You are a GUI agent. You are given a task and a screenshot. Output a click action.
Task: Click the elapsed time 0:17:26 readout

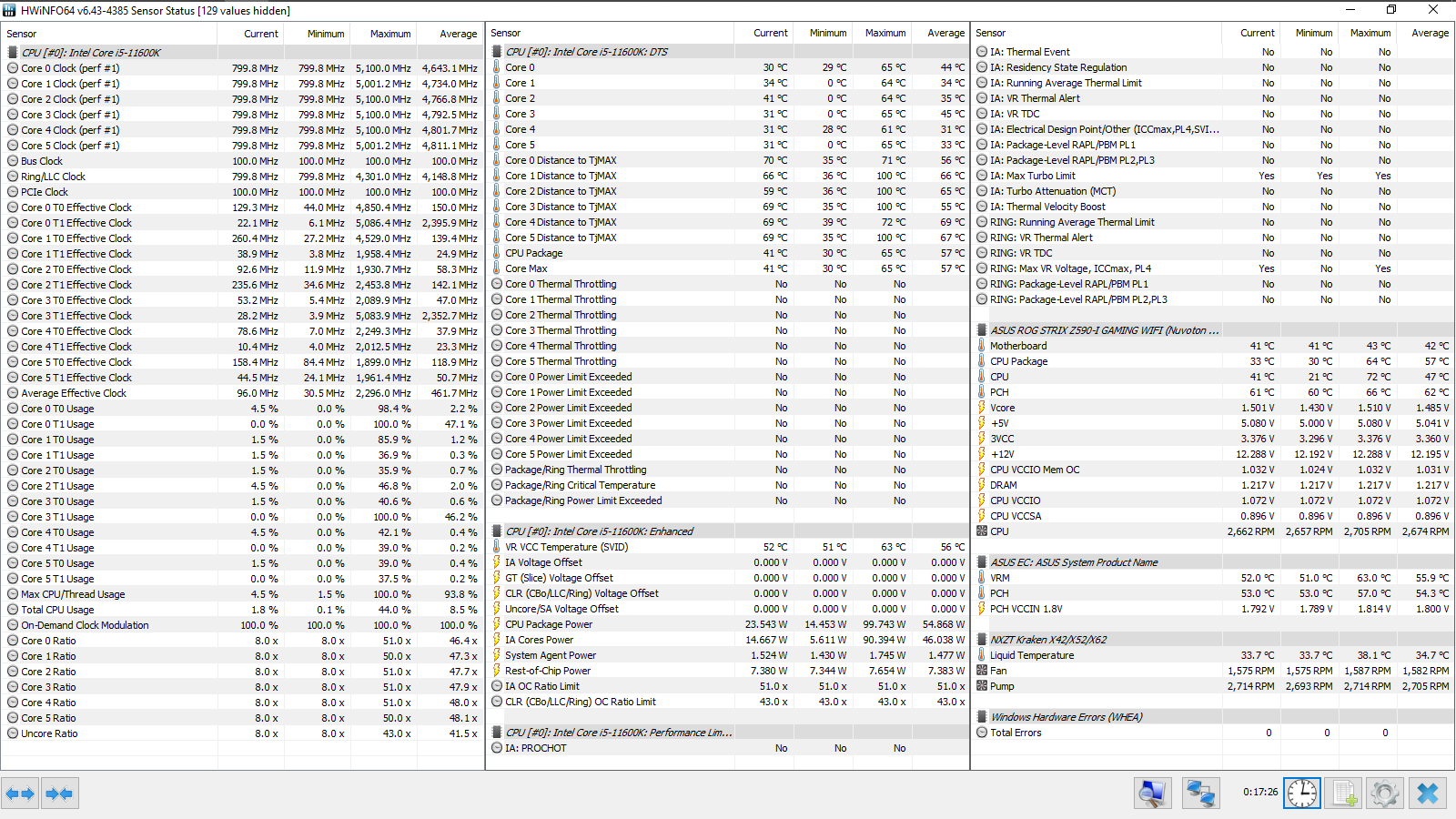[x=1260, y=792]
